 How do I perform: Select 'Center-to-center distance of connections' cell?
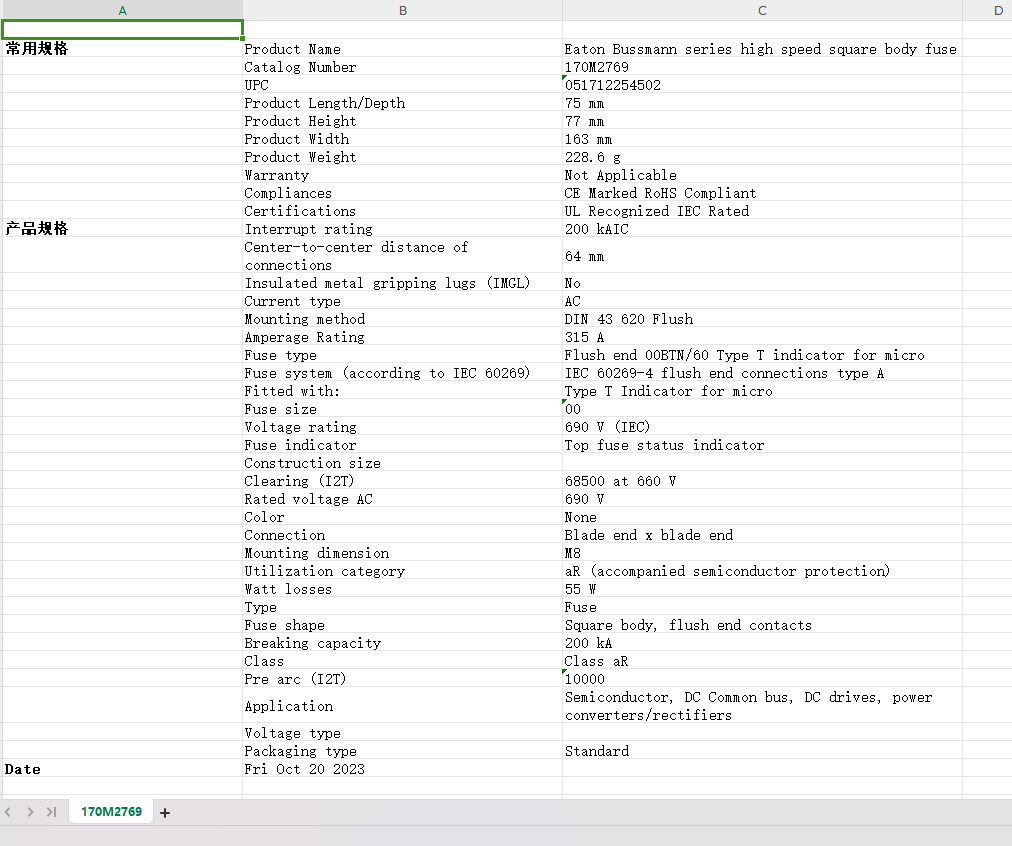click(x=403, y=256)
